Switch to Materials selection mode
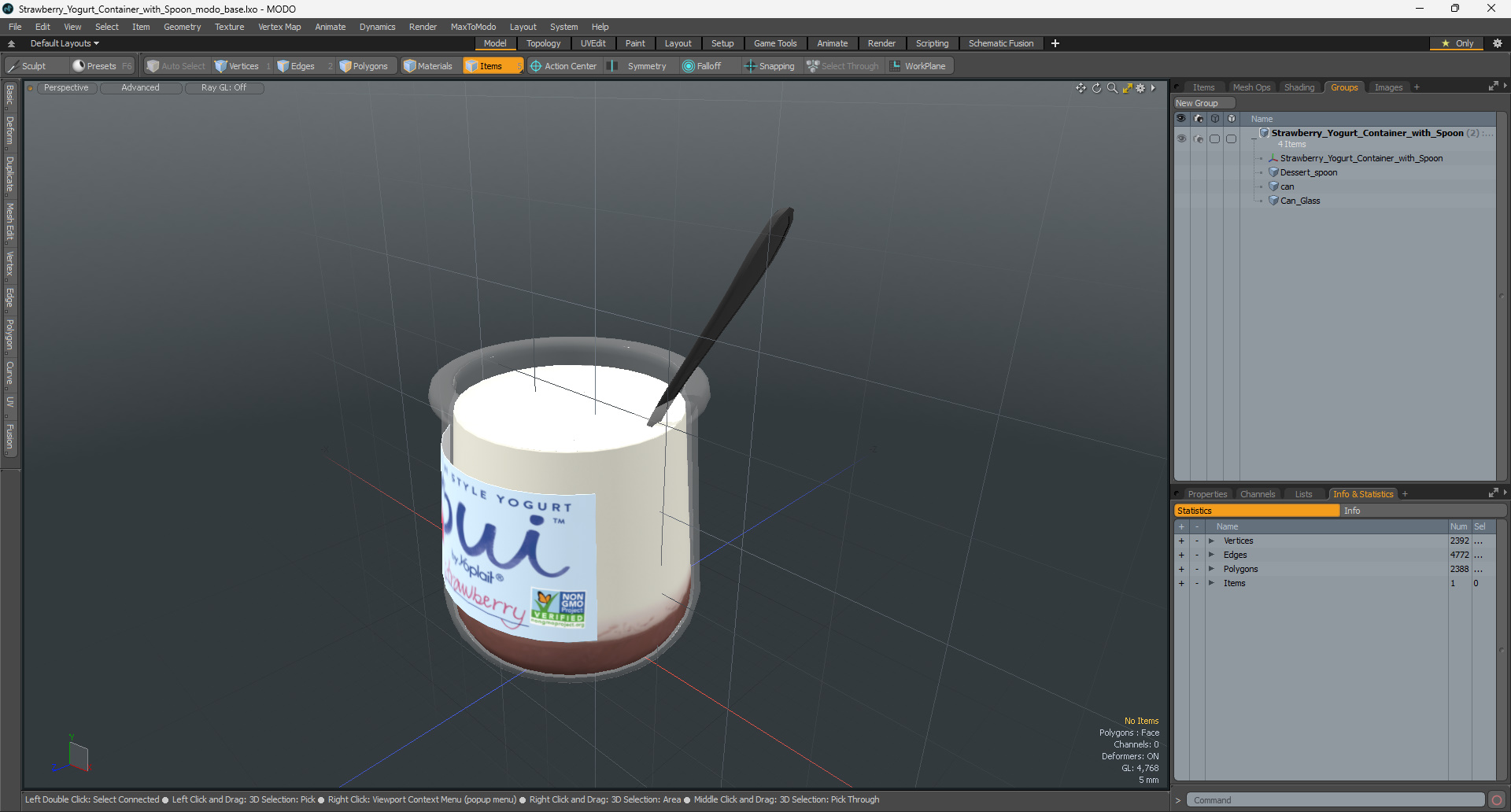 [x=428, y=66]
